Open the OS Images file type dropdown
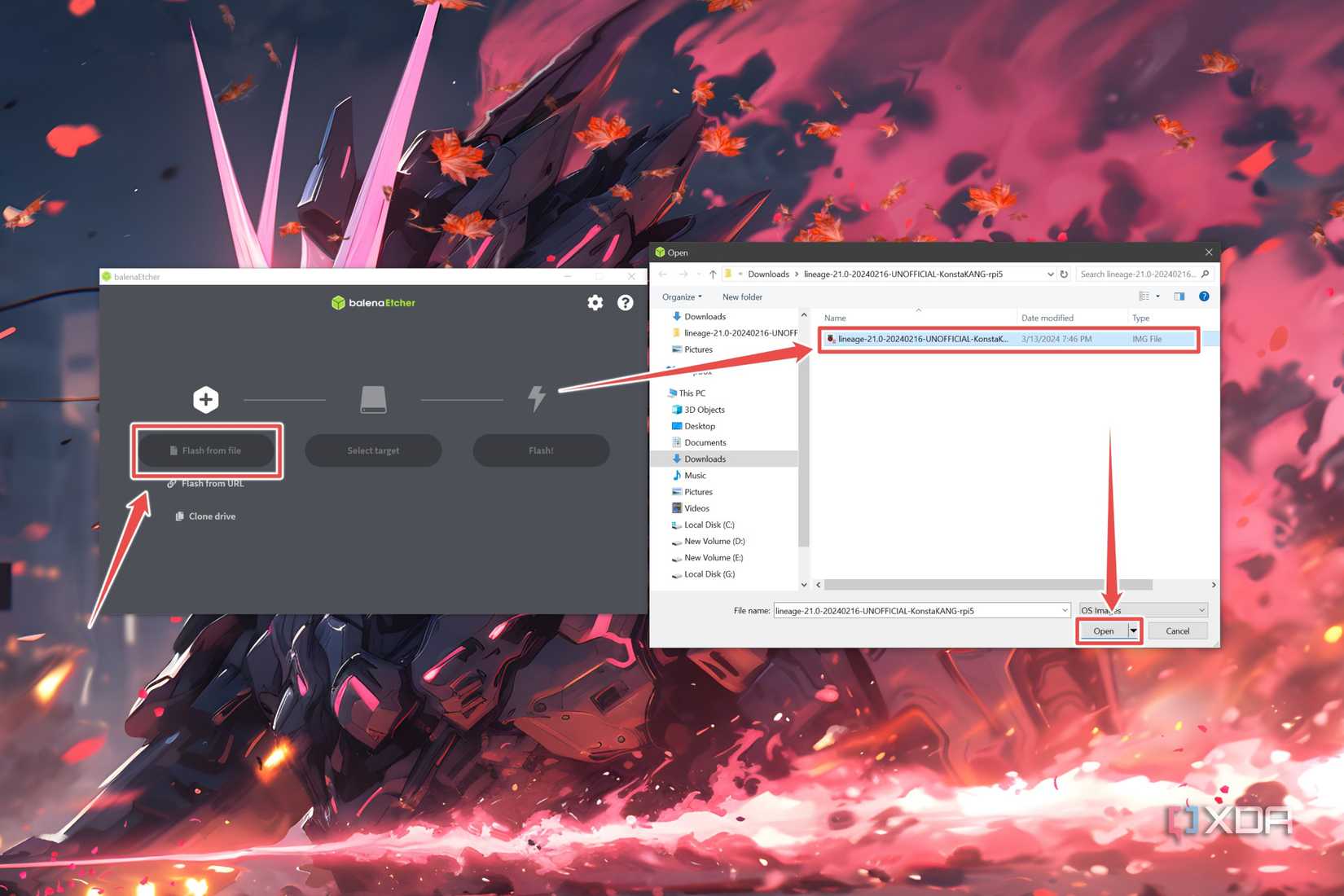The height and width of the screenshot is (896, 1344). [1143, 611]
